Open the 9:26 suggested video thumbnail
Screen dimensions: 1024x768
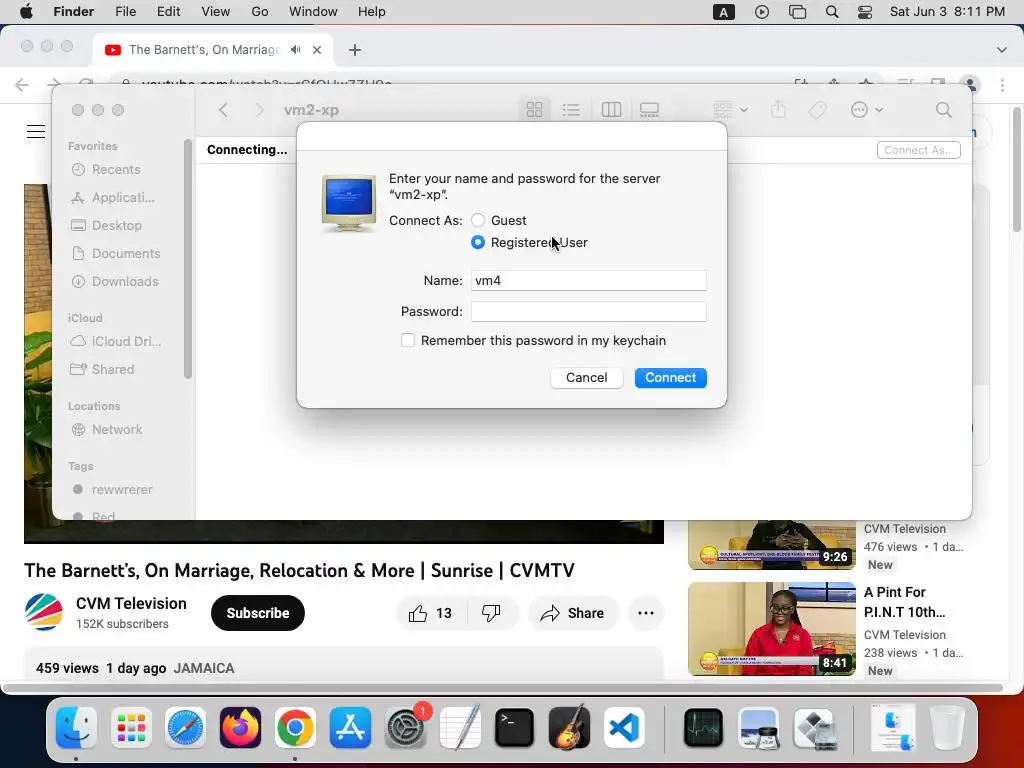[772, 545]
